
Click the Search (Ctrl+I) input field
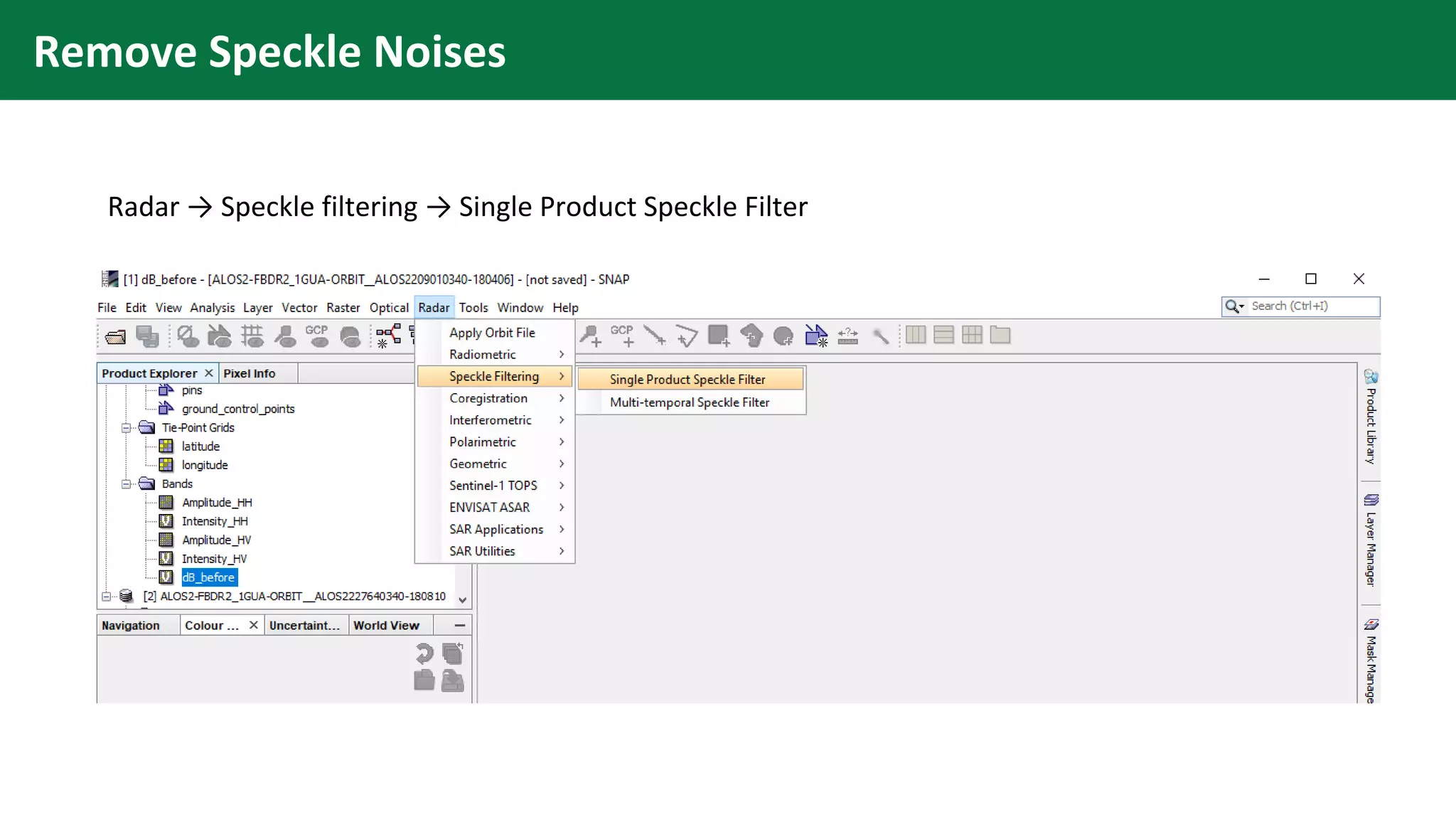(1313, 306)
